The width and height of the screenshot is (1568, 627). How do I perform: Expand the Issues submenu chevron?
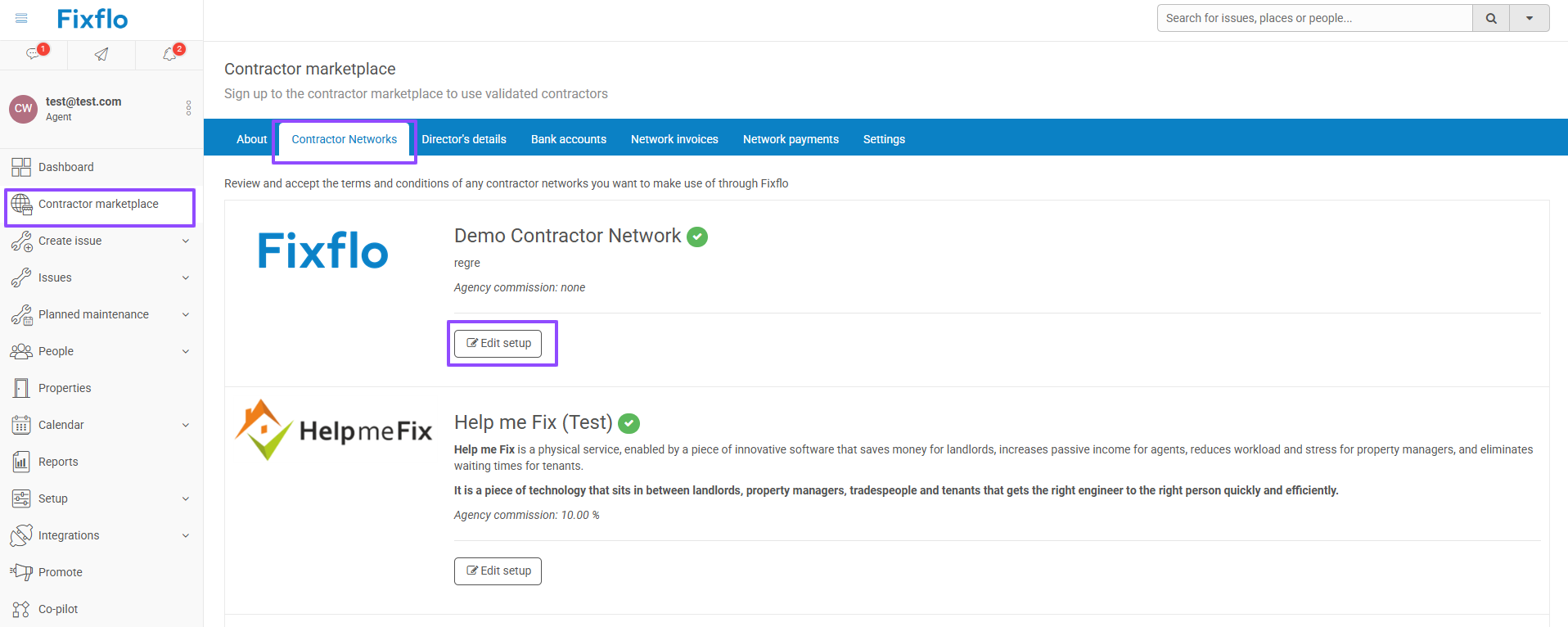tap(186, 277)
